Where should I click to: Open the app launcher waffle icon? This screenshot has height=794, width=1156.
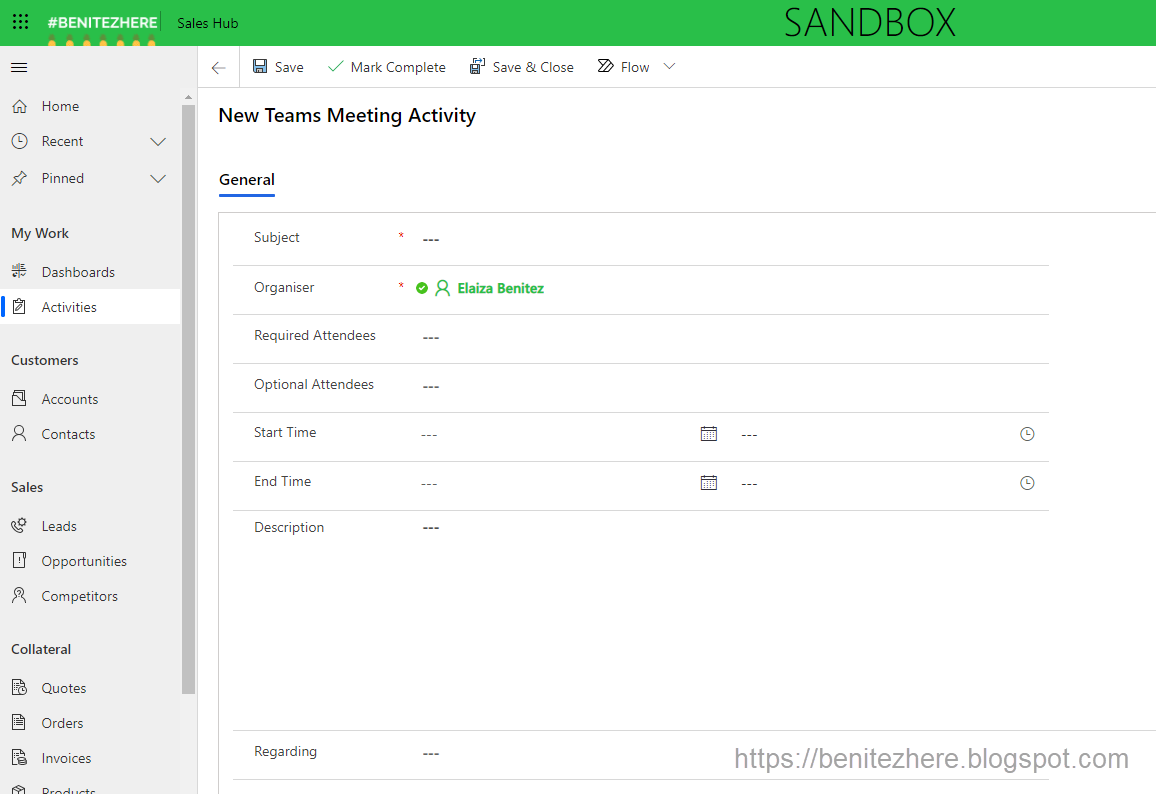pos(20,22)
